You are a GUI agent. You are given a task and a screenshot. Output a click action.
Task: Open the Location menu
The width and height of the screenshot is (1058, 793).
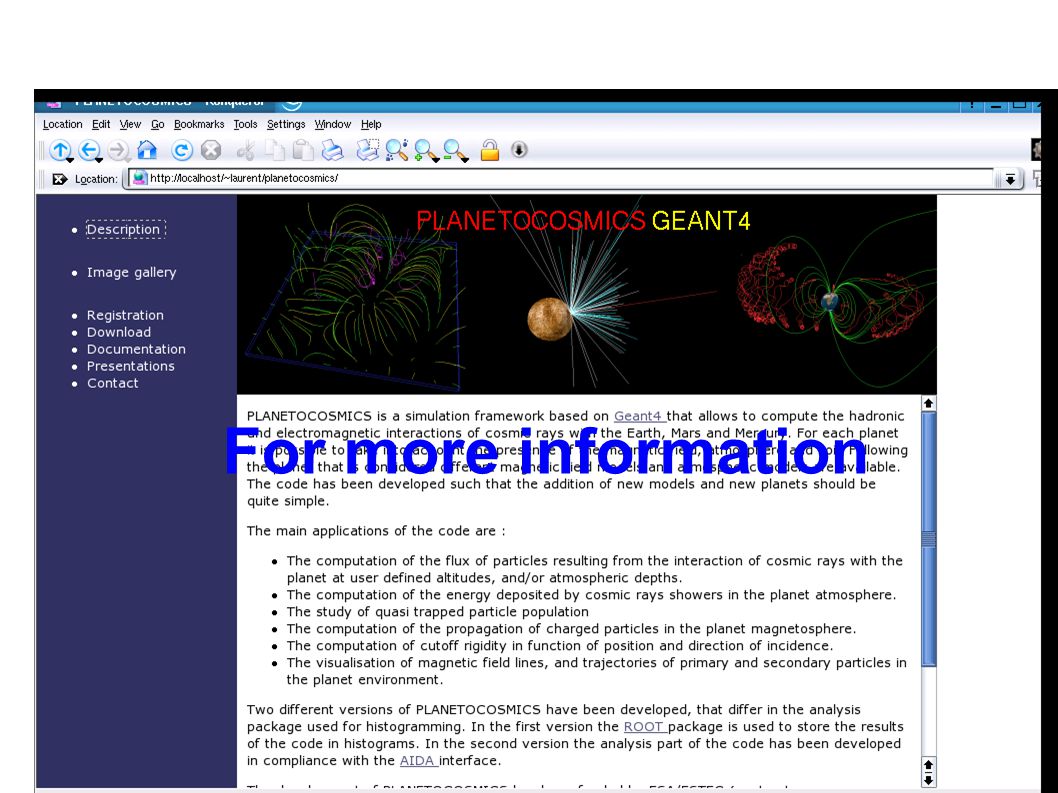[x=62, y=124]
